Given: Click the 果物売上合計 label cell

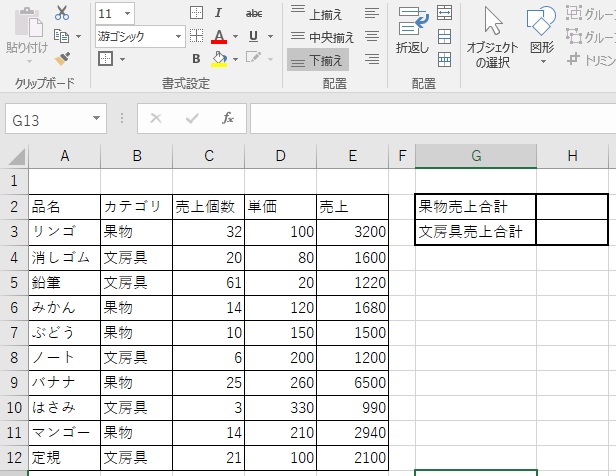Looking at the screenshot, I should (x=476, y=207).
